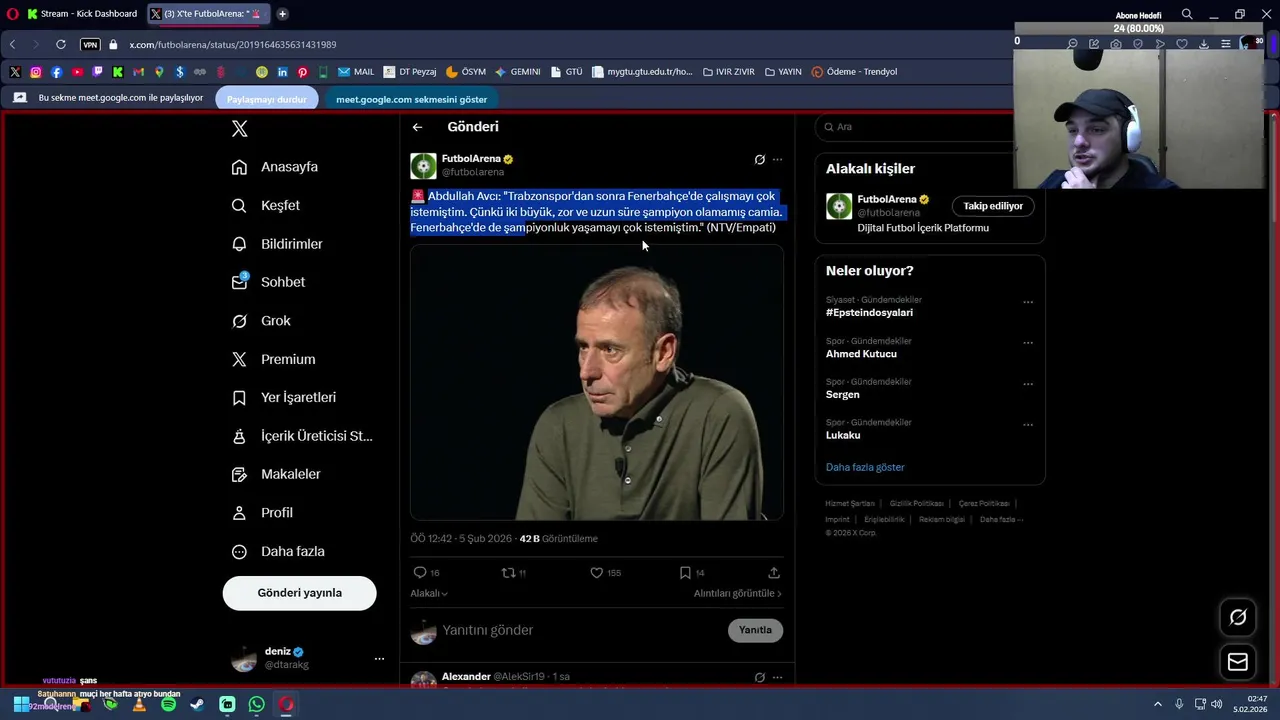This screenshot has height=720, width=1280.
Task: Open Steam from the taskbar
Action: 197,704
